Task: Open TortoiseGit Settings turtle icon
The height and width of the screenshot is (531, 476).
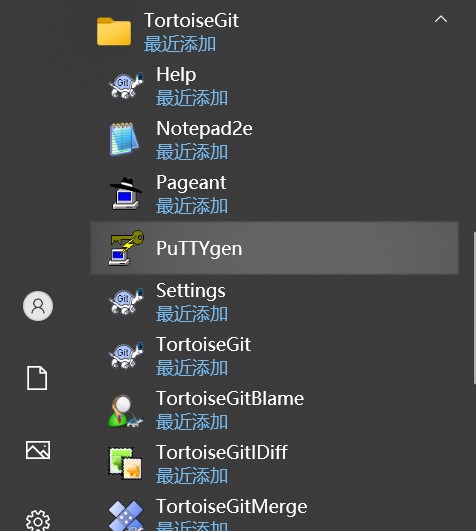Action: coord(125,301)
